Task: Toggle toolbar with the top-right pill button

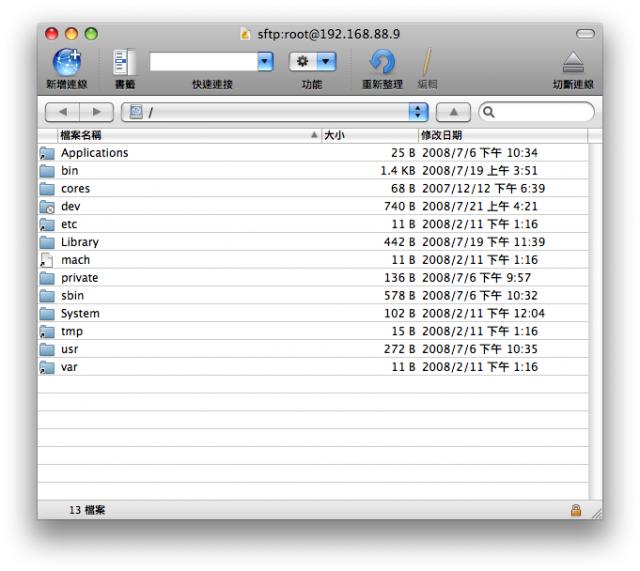Action: click(585, 34)
